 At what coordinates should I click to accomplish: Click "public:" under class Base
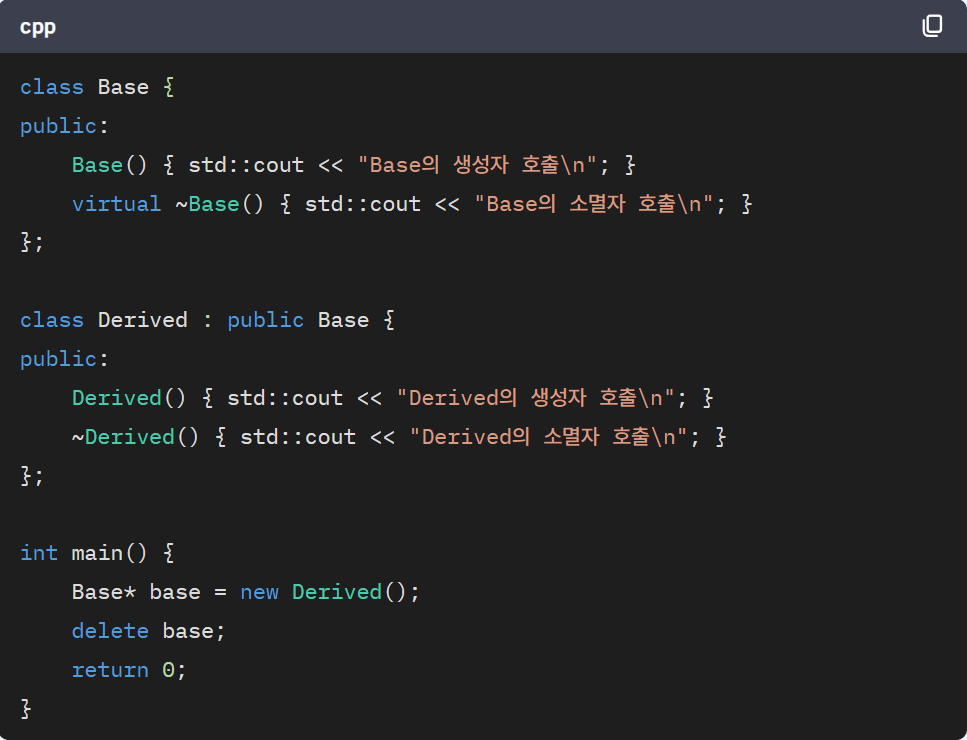coord(64,126)
